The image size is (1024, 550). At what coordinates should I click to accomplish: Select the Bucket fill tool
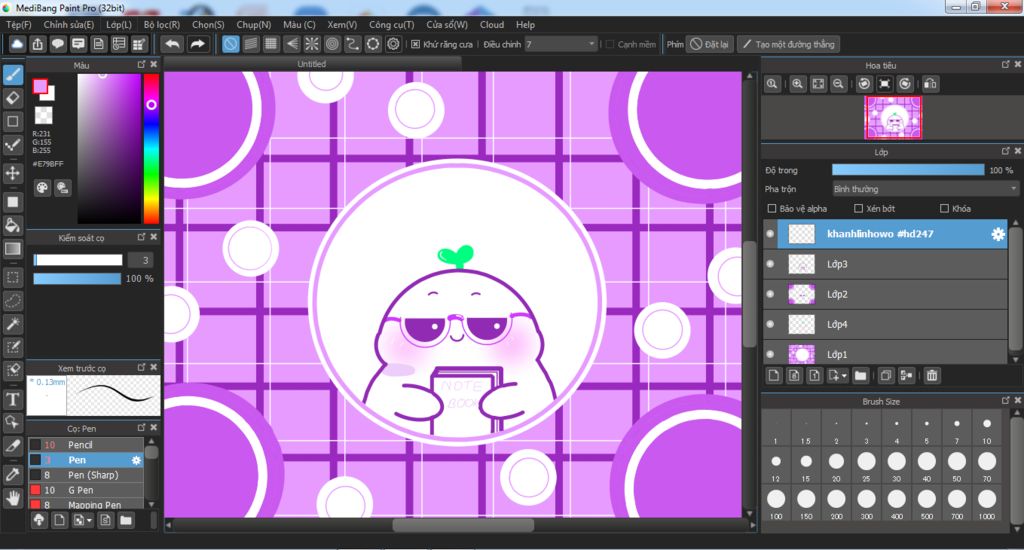(x=13, y=225)
